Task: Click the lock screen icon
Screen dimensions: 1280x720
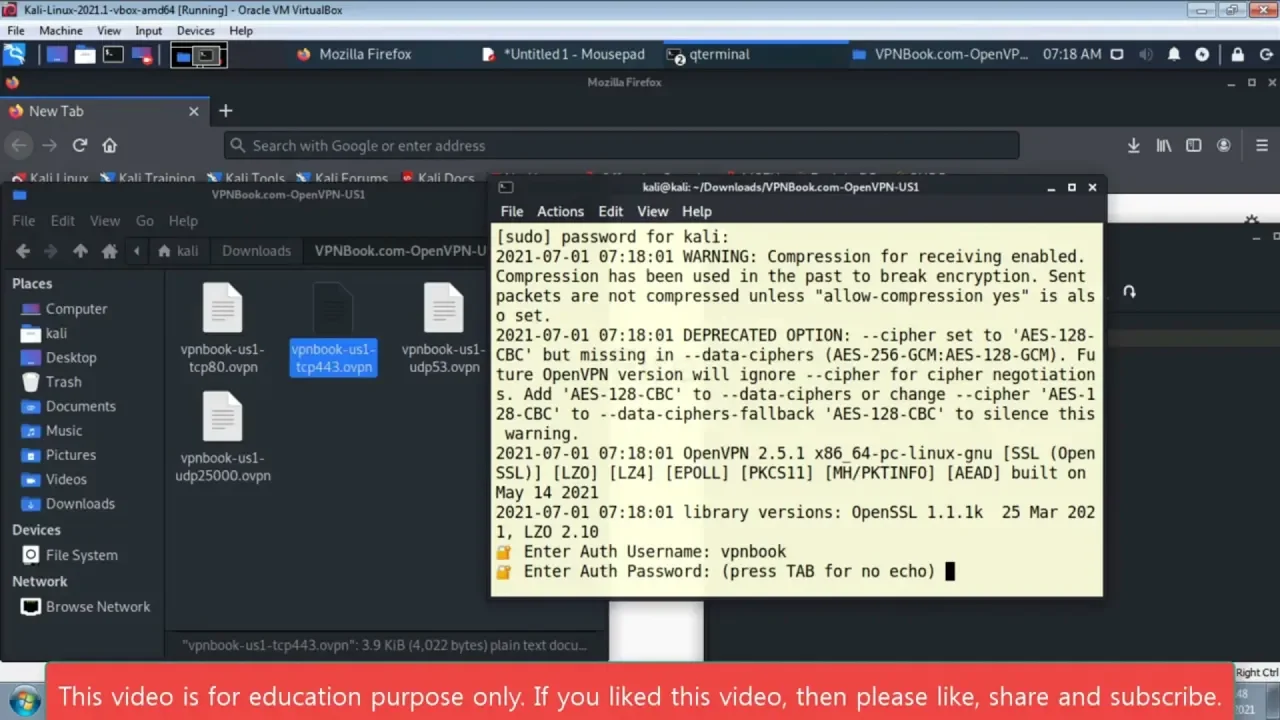Action: coord(1237,55)
